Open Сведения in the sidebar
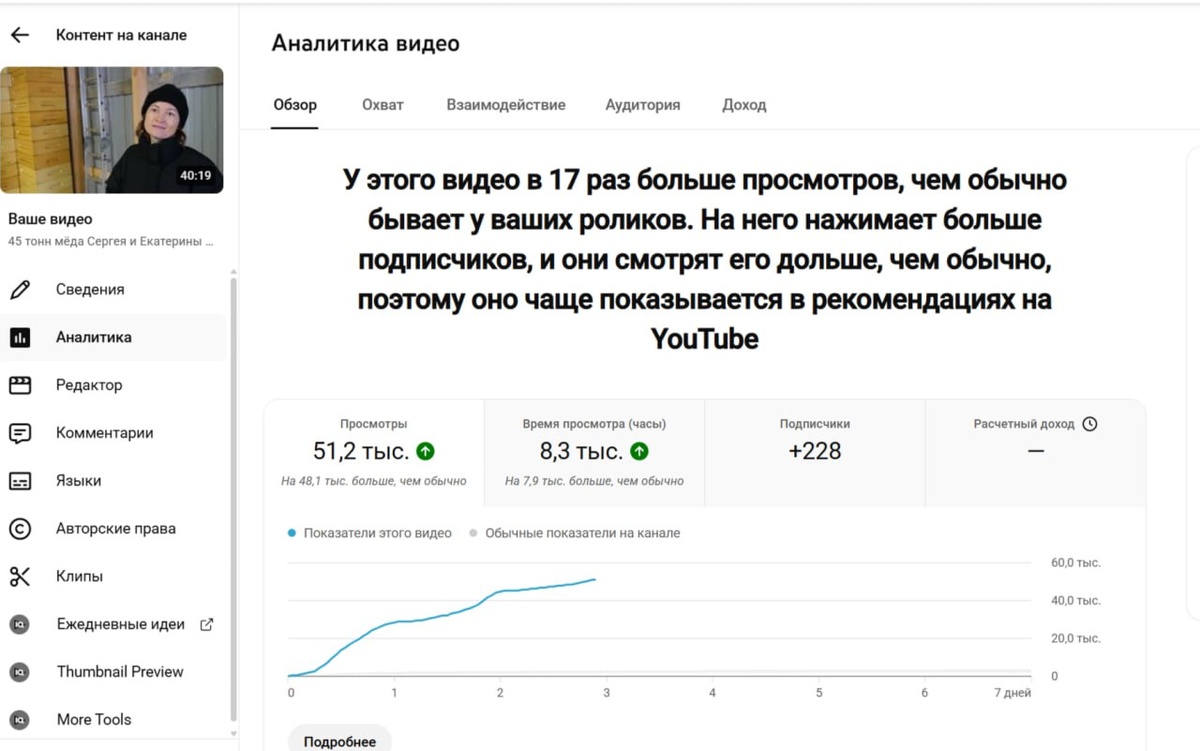The height and width of the screenshot is (751, 1200). coord(115,290)
